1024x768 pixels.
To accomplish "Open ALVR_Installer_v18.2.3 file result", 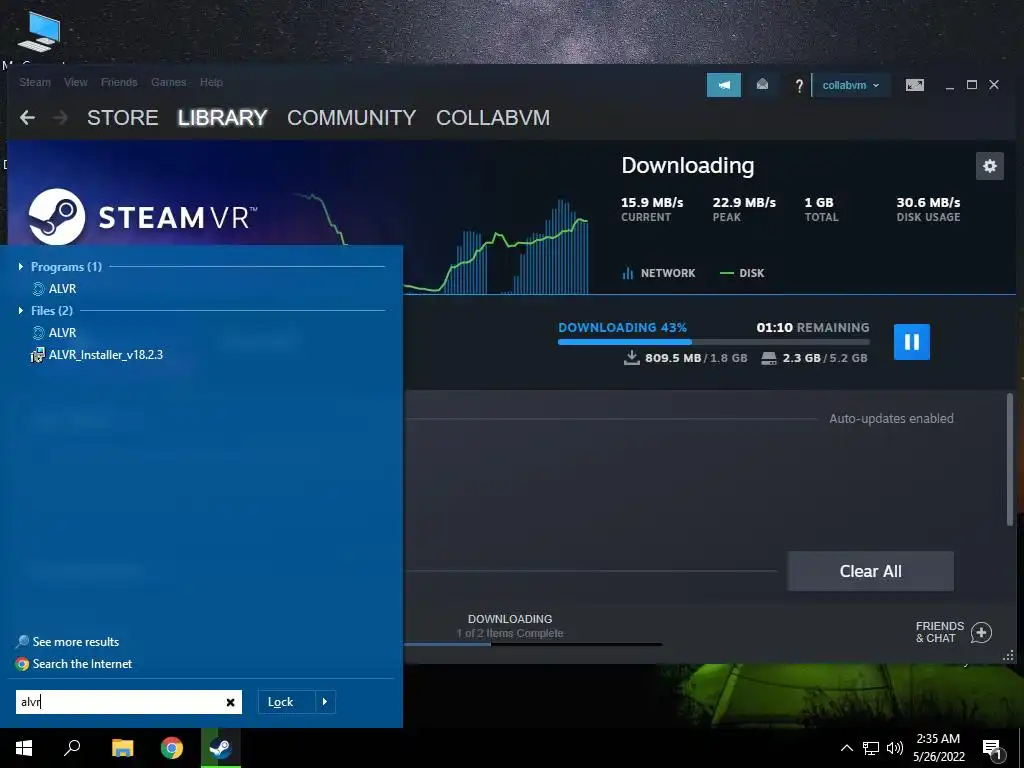I will point(97,355).
